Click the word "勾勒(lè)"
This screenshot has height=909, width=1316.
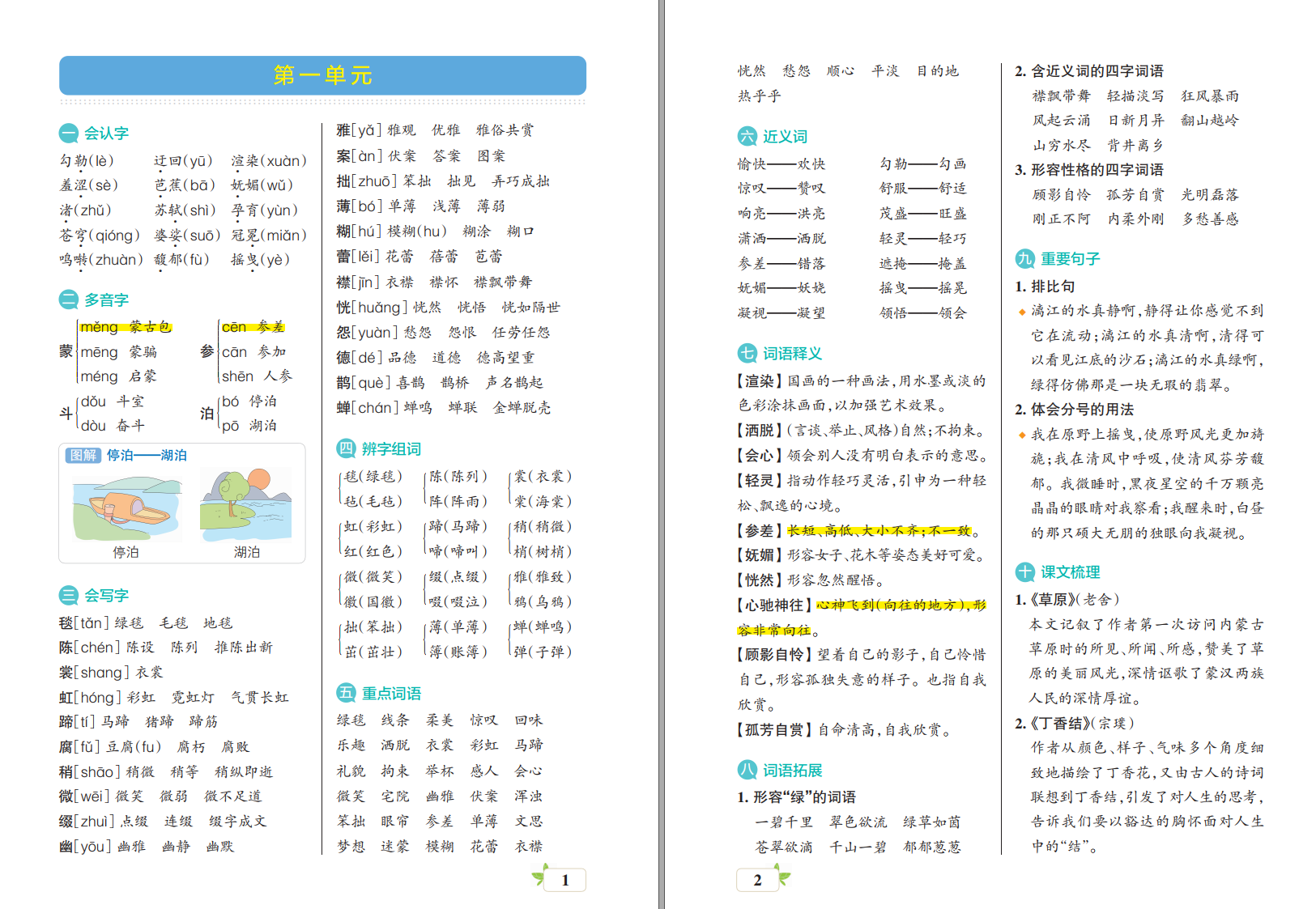[87, 161]
